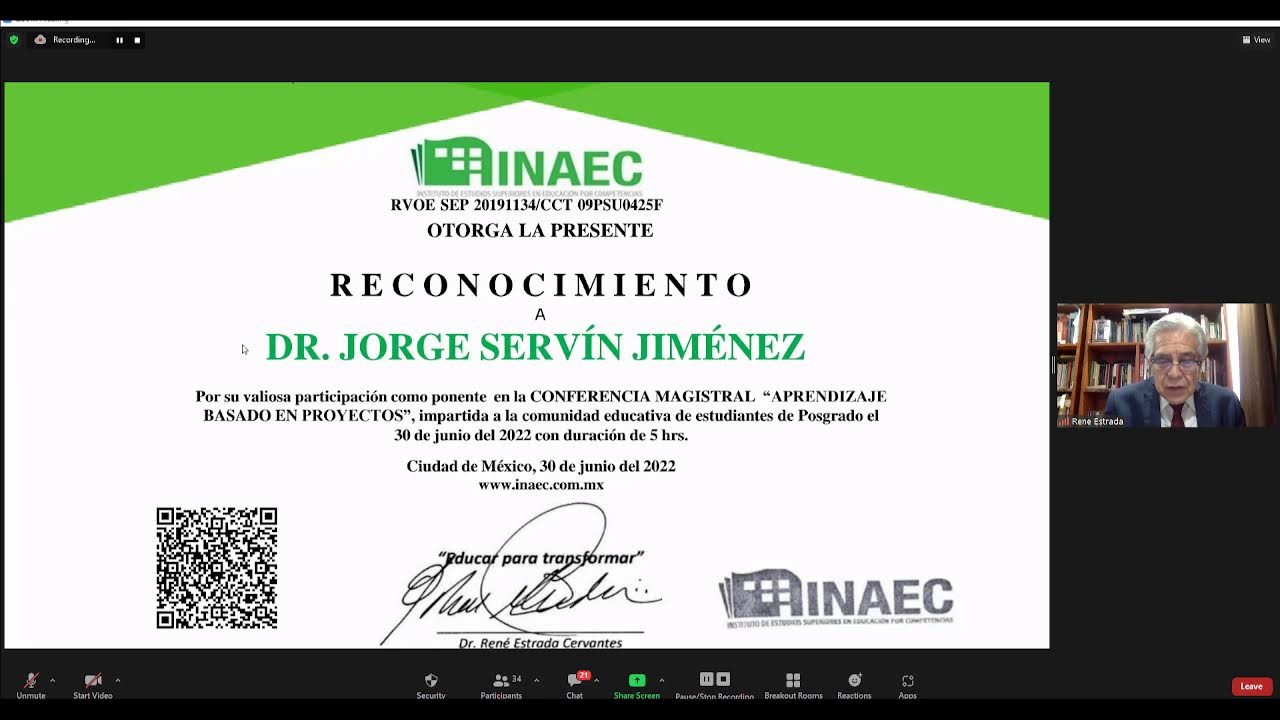Click the red Leave button
The width and height of the screenshot is (1280, 720).
click(1251, 686)
